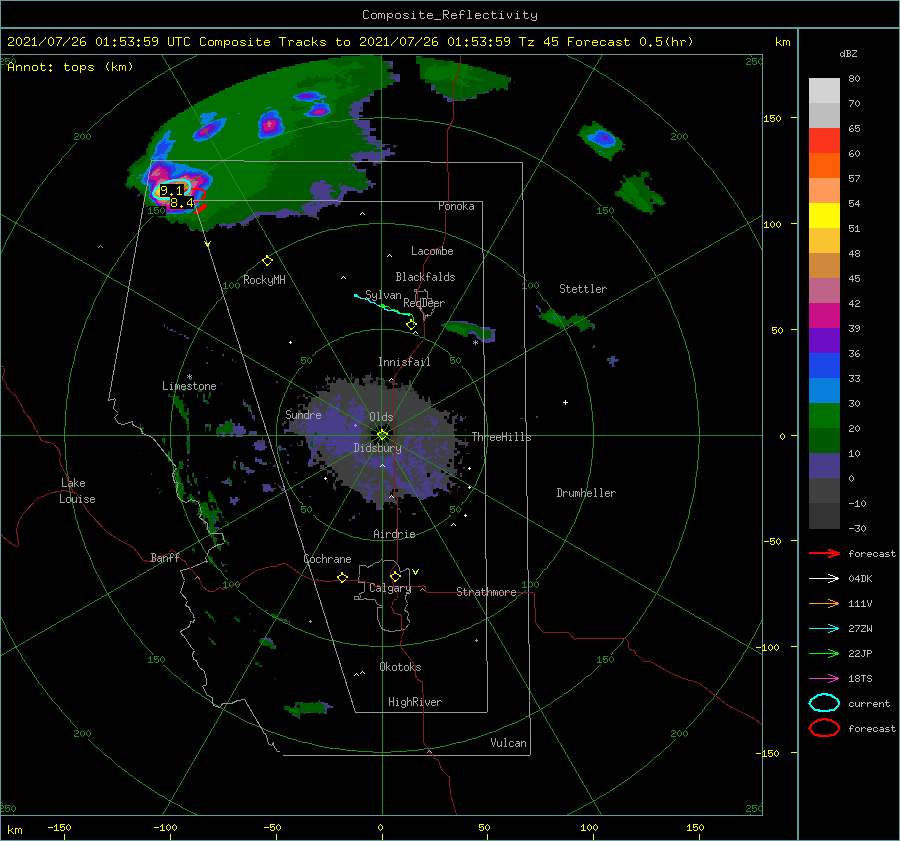Screen dimensions: 900x841
Task: Select the 9.1 storm top annotation
Action: [x=171, y=190]
